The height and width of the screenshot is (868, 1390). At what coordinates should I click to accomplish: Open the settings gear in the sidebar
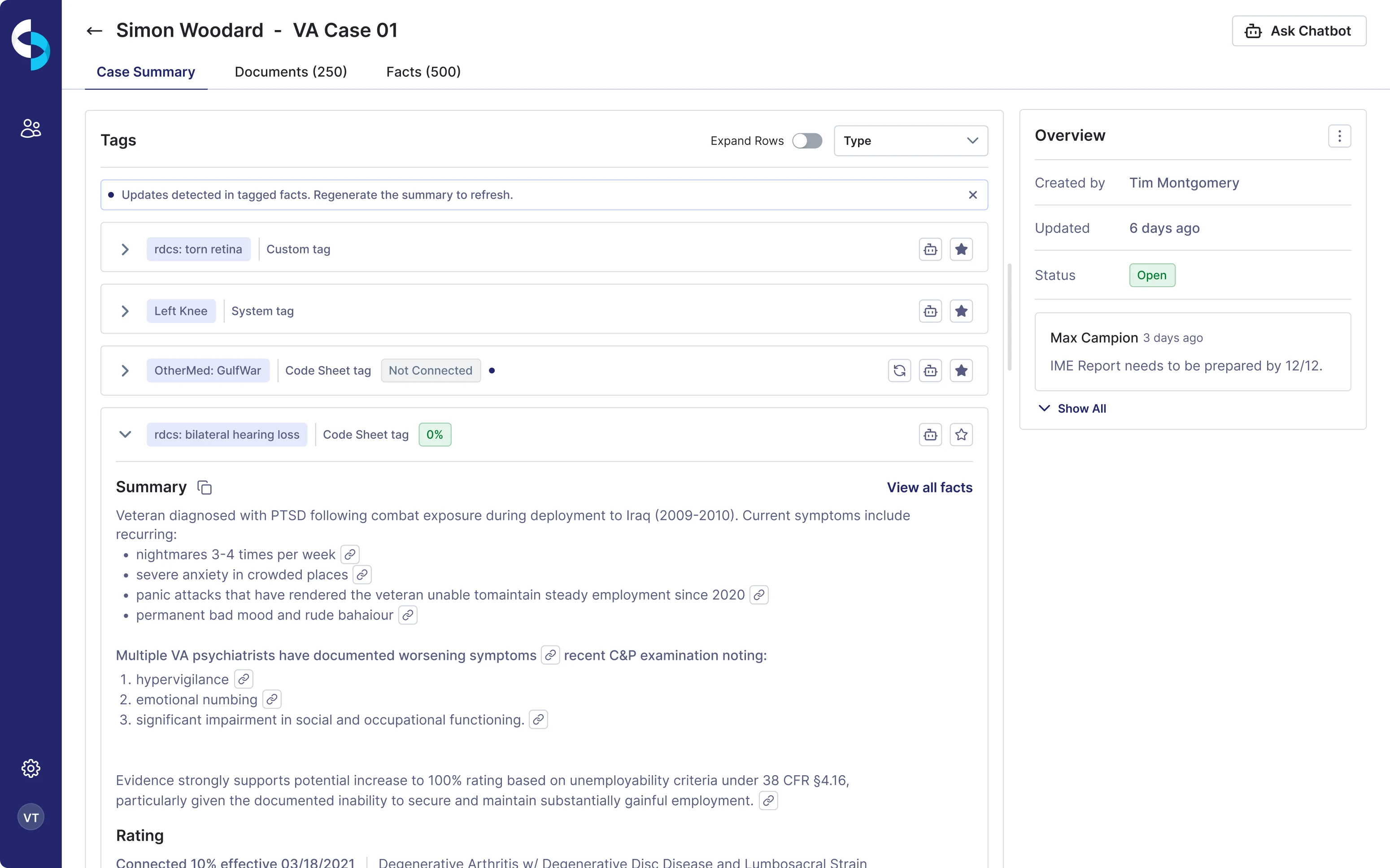pyautogui.click(x=31, y=768)
